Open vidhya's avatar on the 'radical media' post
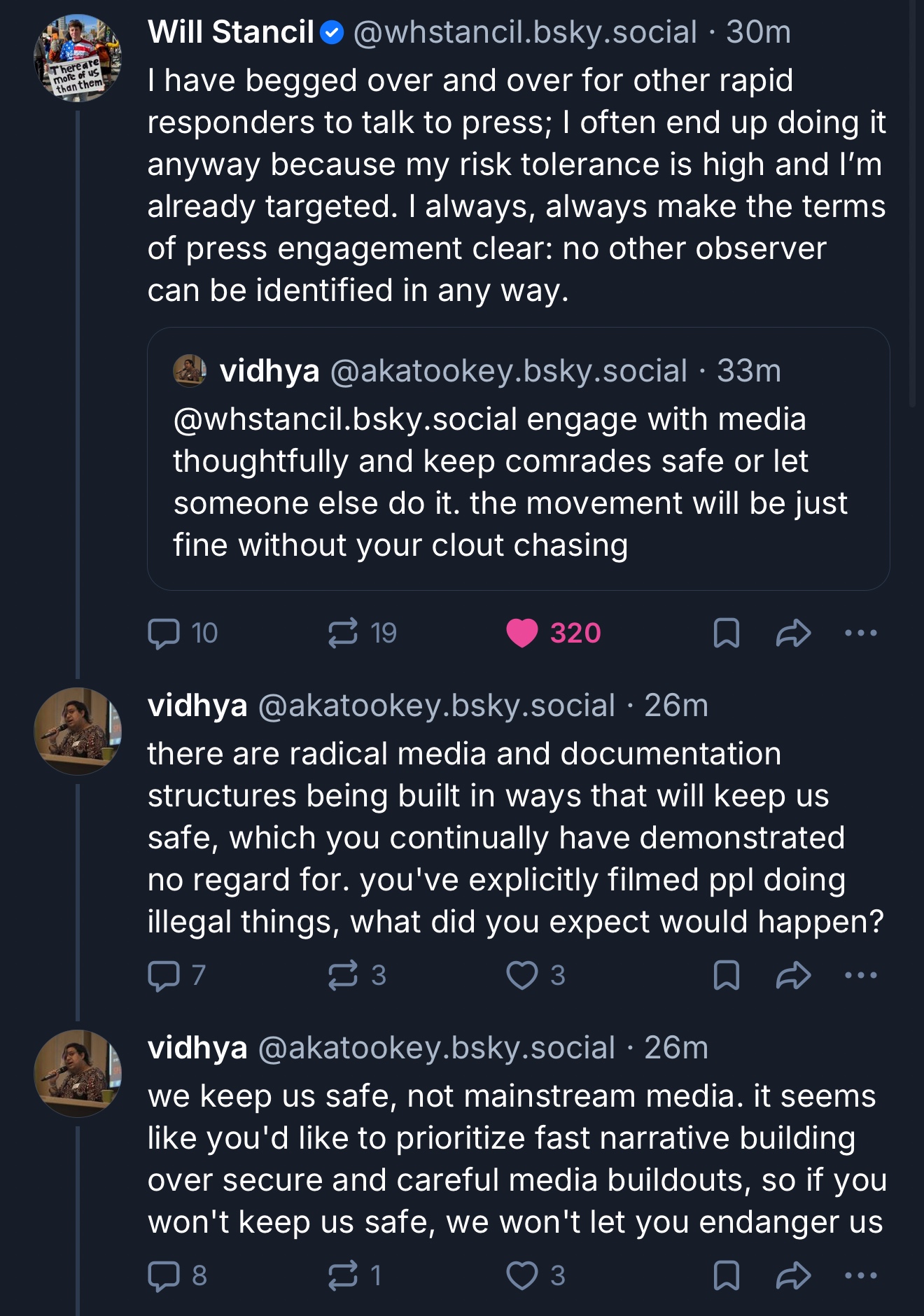 coord(78,731)
